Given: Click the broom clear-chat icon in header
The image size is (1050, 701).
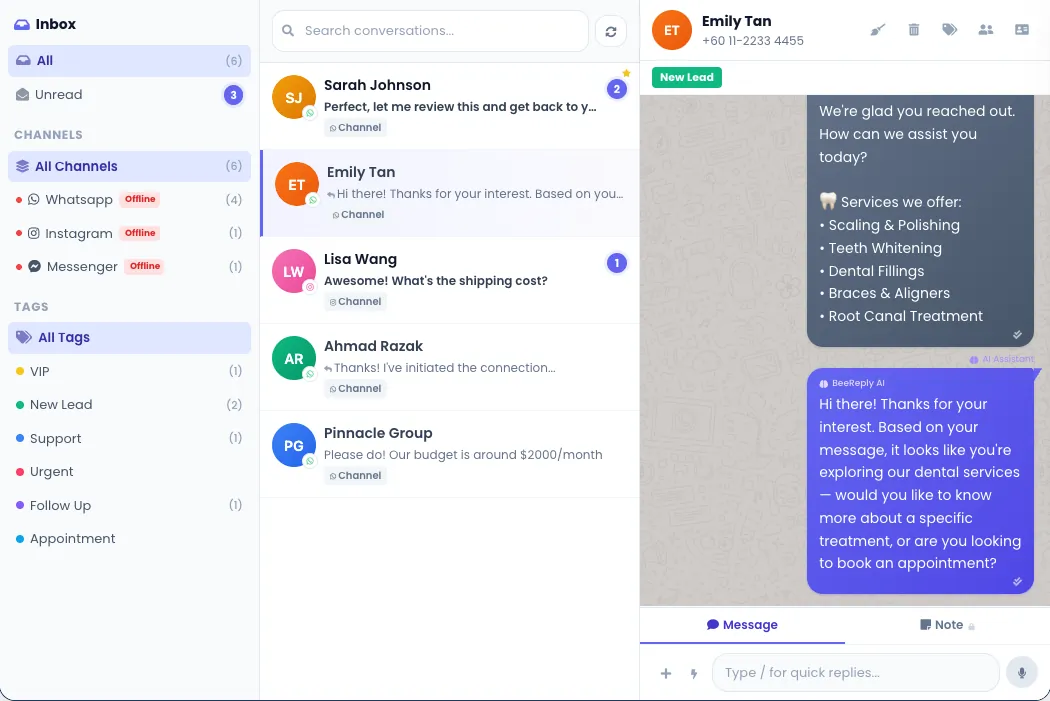Looking at the screenshot, I should click(877, 29).
